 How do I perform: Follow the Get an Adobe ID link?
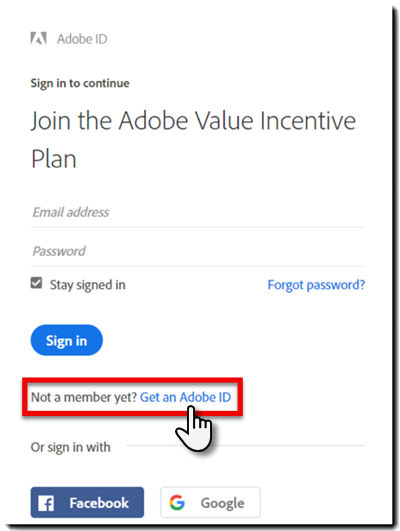tap(186, 397)
